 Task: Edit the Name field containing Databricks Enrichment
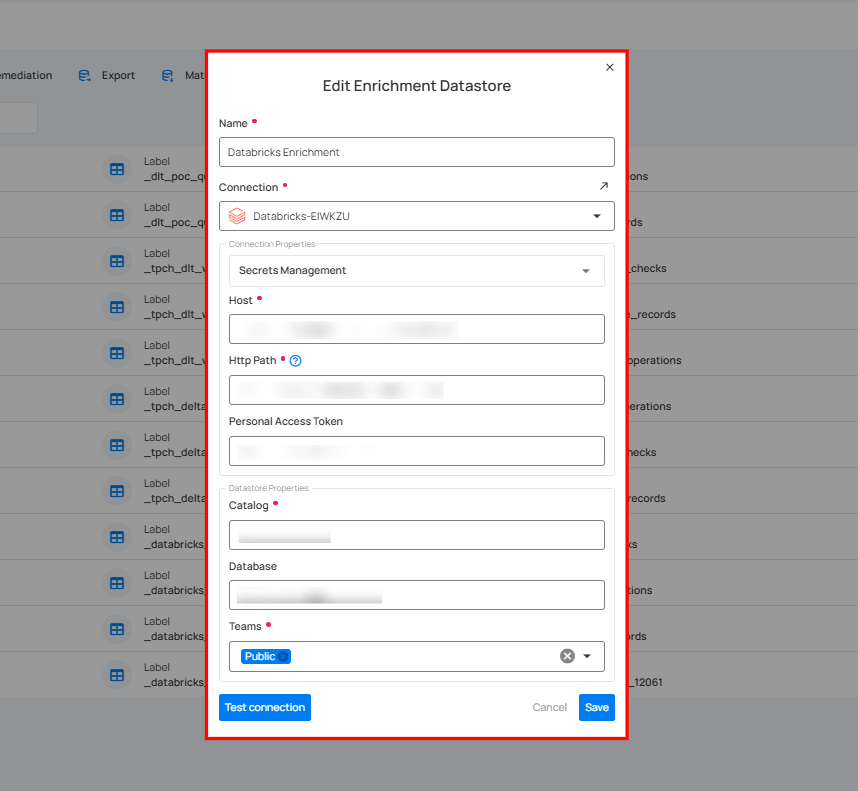[x=416, y=152]
